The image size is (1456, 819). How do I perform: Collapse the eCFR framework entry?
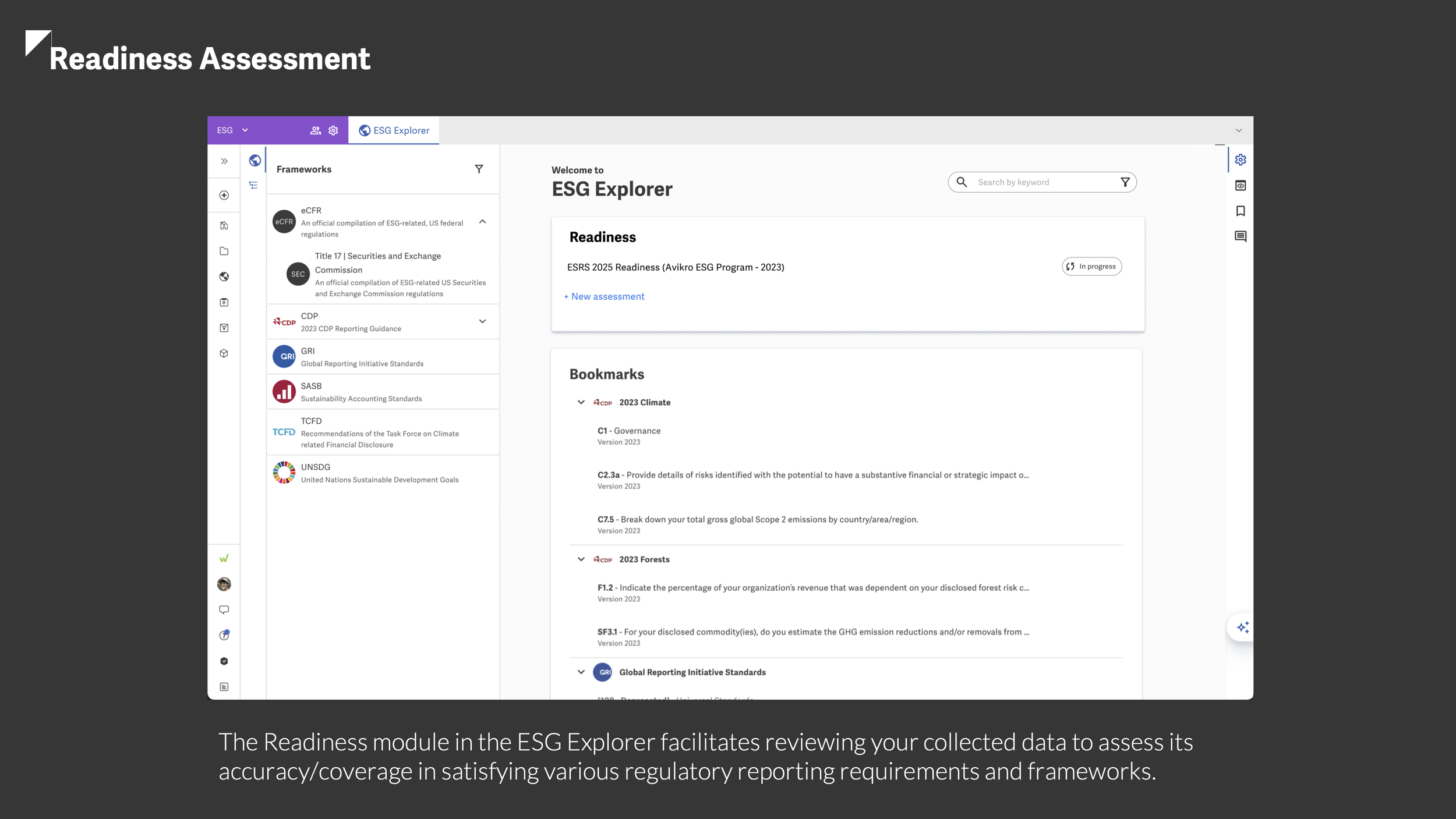(482, 222)
